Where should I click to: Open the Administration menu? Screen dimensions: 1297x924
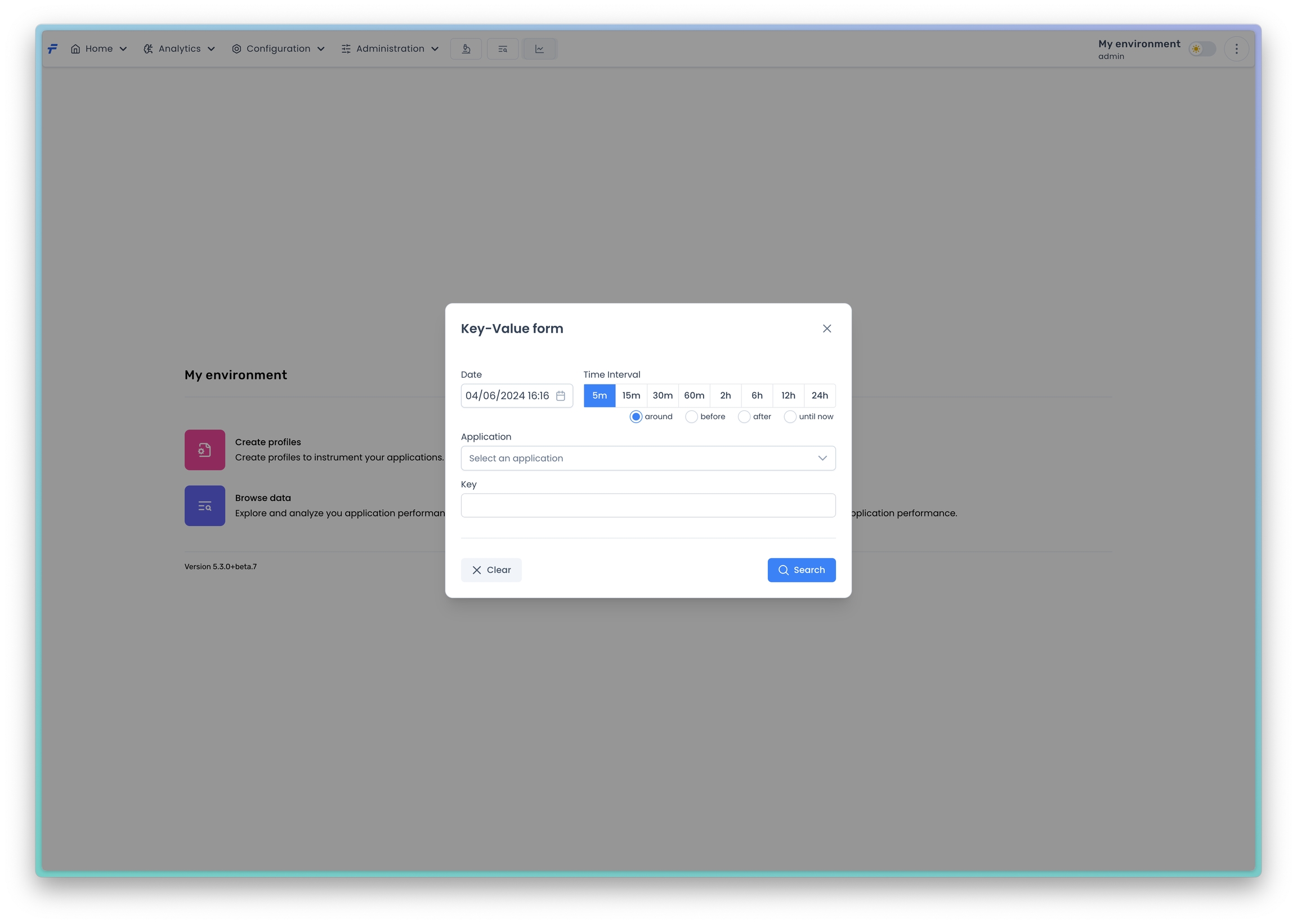[391, 49]
